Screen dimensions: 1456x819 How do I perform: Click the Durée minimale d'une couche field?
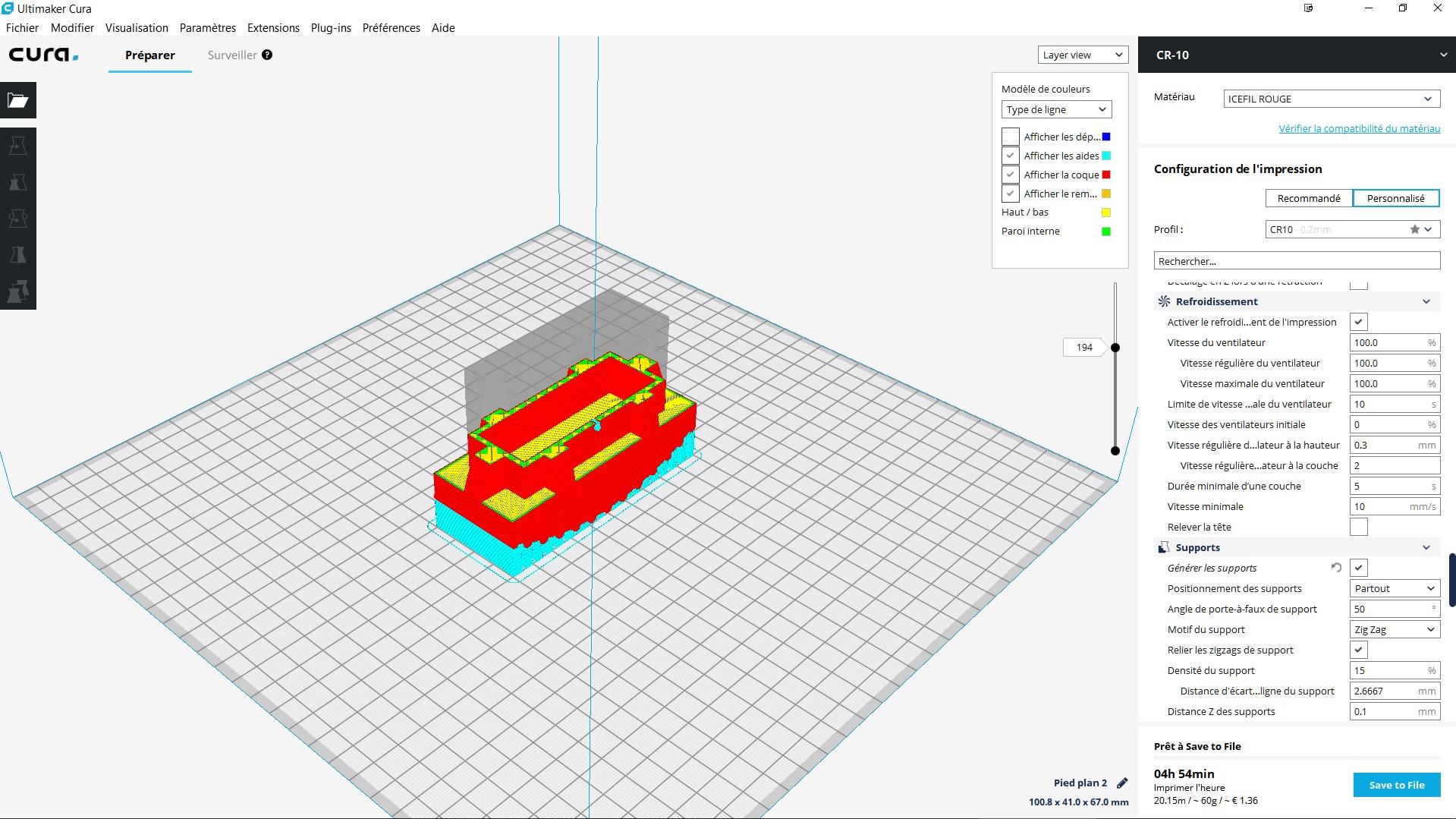pyautogui.click(x=1395, y=486)
